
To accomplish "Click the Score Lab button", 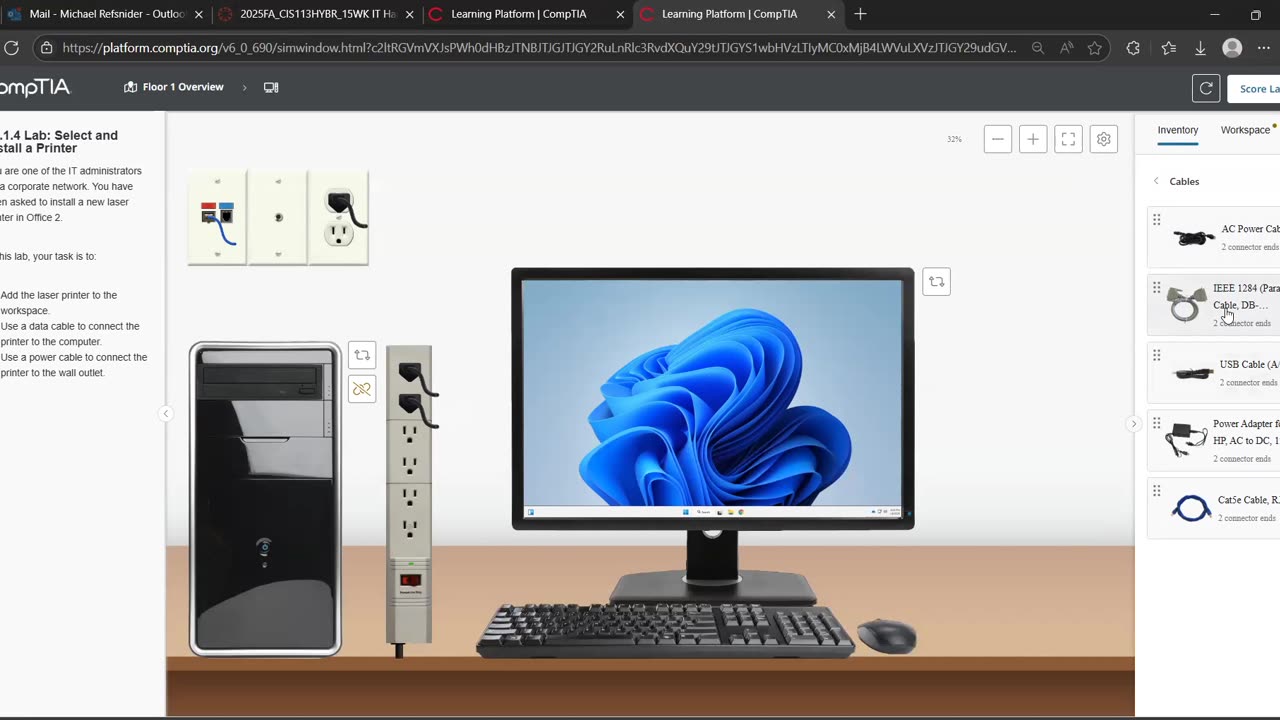I will click(1256, 88).
